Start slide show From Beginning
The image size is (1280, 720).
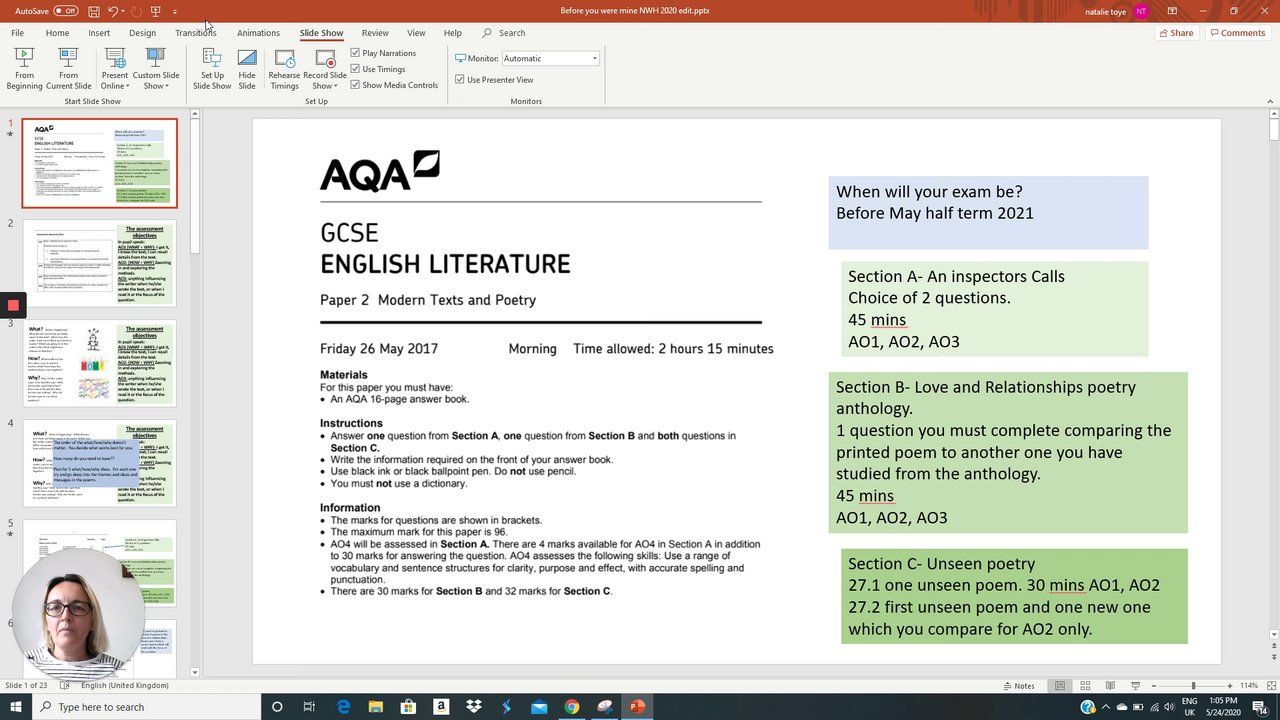(x=24, y=68)
